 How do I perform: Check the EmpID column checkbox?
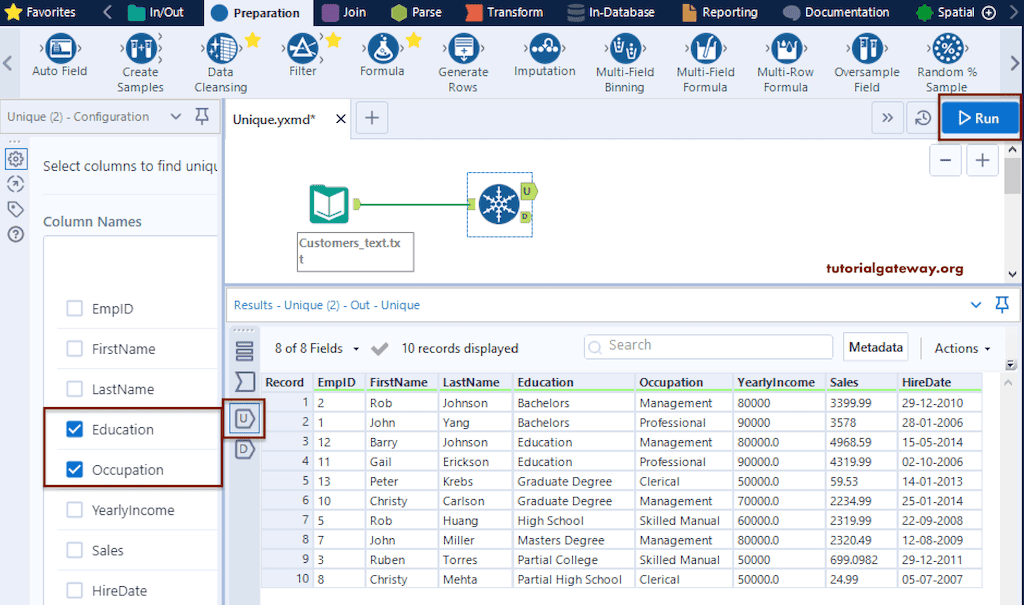pyautogui.click(x=74, y=309)
